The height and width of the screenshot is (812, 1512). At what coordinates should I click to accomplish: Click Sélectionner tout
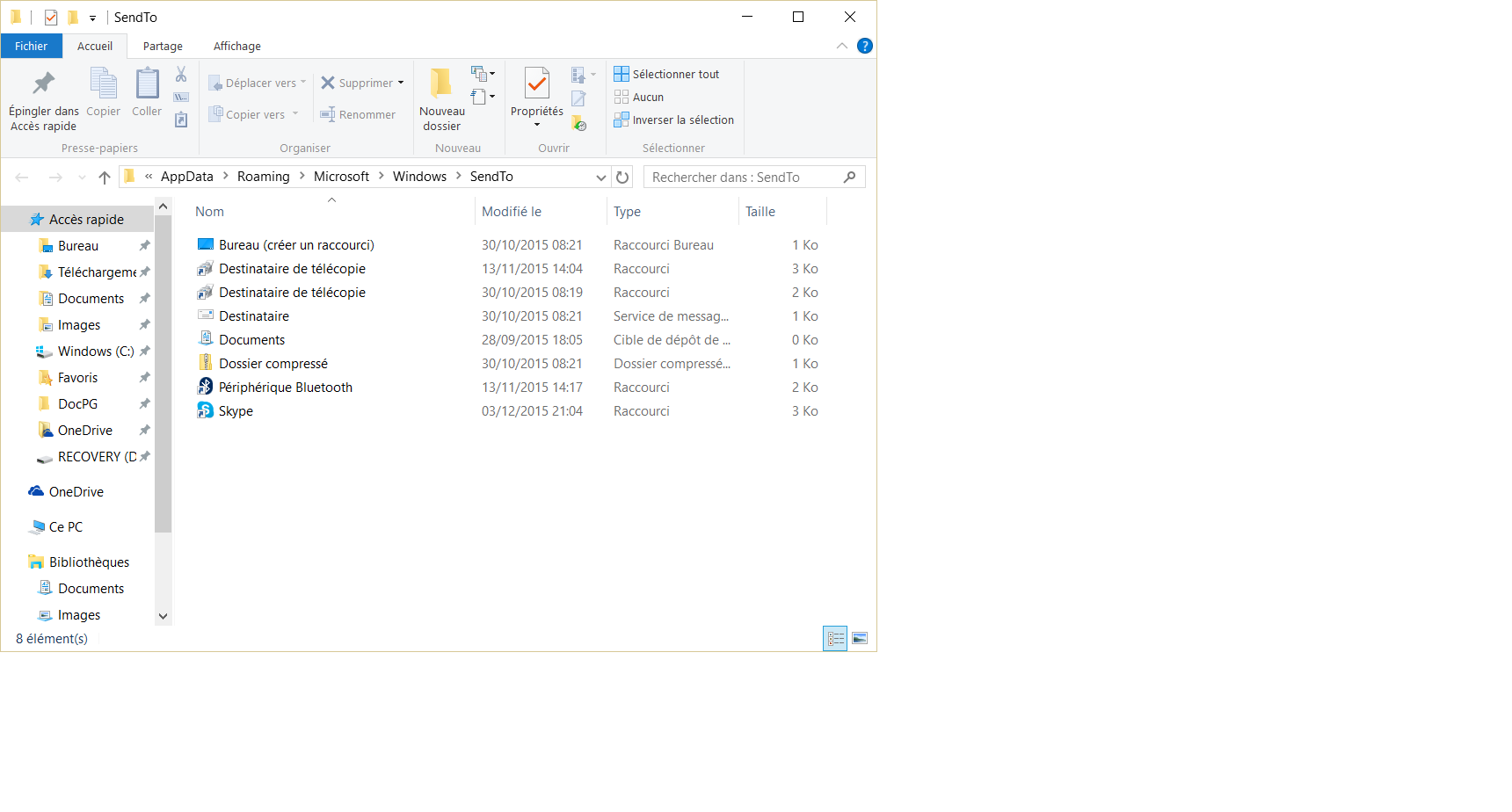coord(666,74)
